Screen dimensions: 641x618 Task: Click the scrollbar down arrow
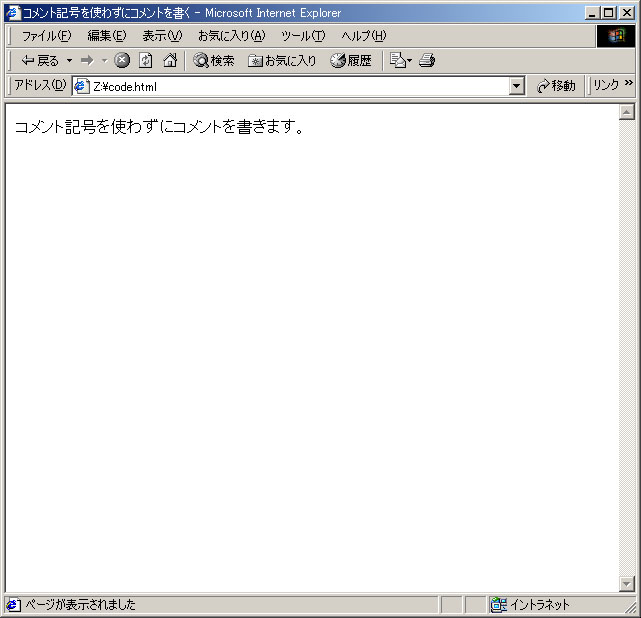click(x=626, y=583)
